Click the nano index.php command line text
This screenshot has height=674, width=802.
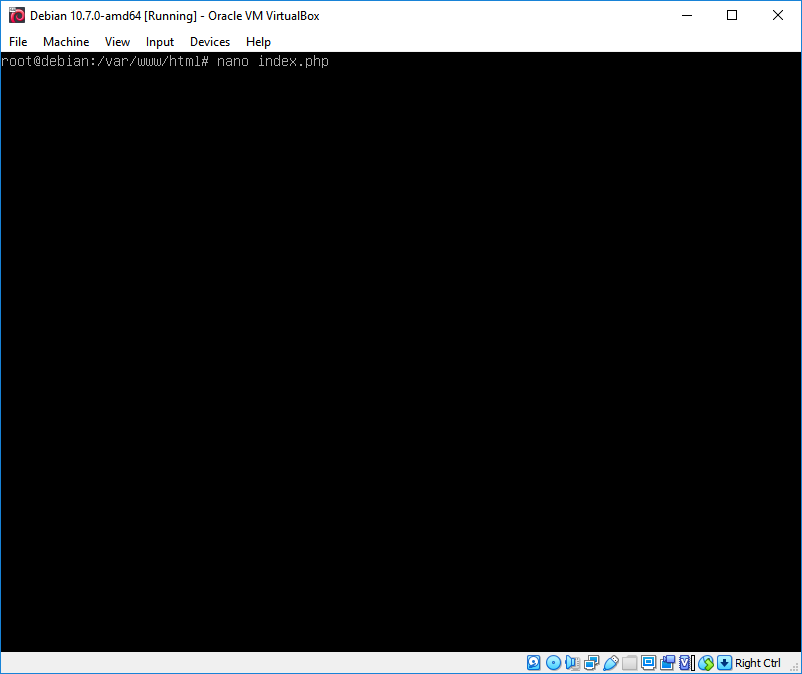pyautogui.click(x=273, y=61)
